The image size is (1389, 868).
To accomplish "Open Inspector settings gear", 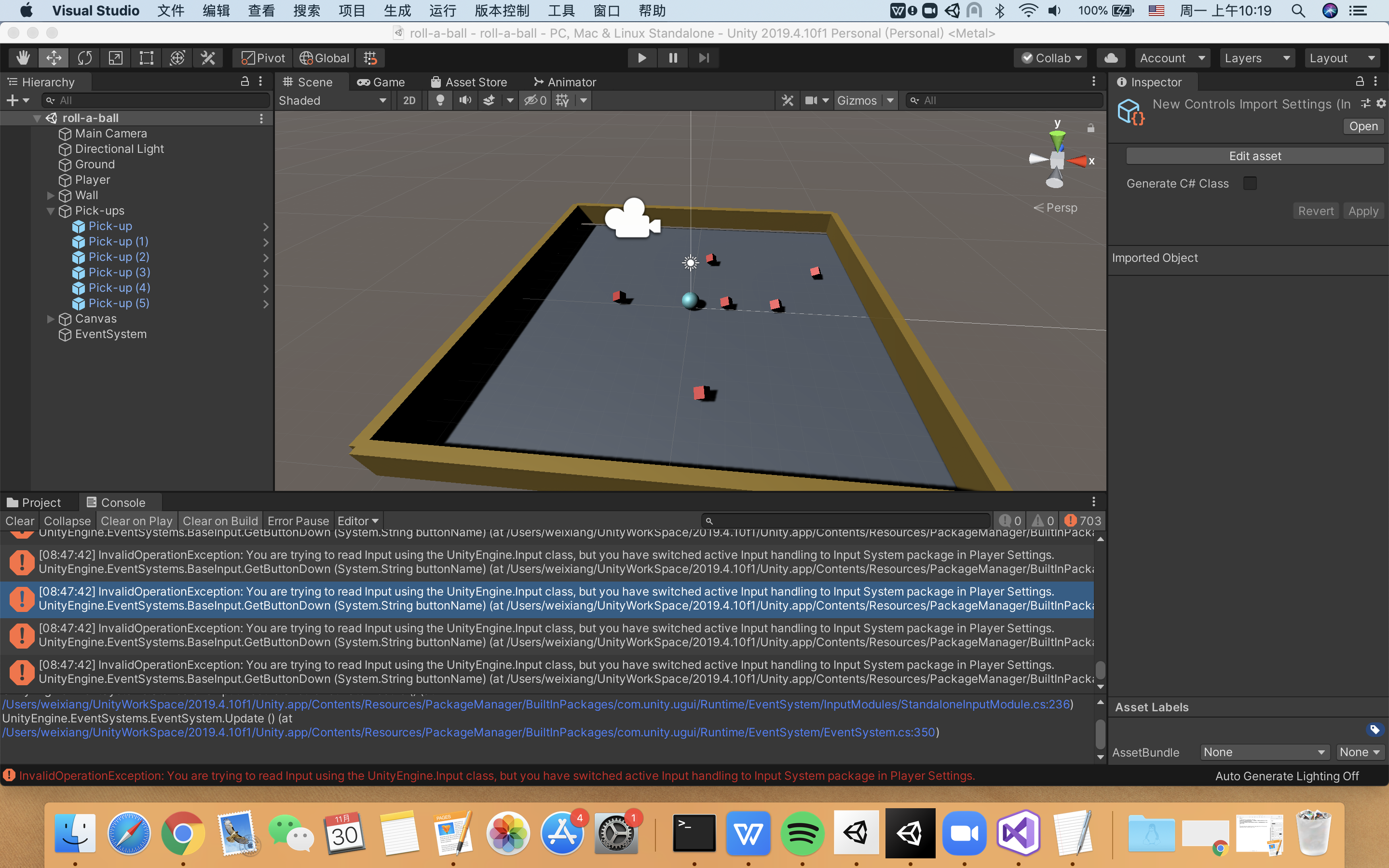I will click(x=1381, y=103).
